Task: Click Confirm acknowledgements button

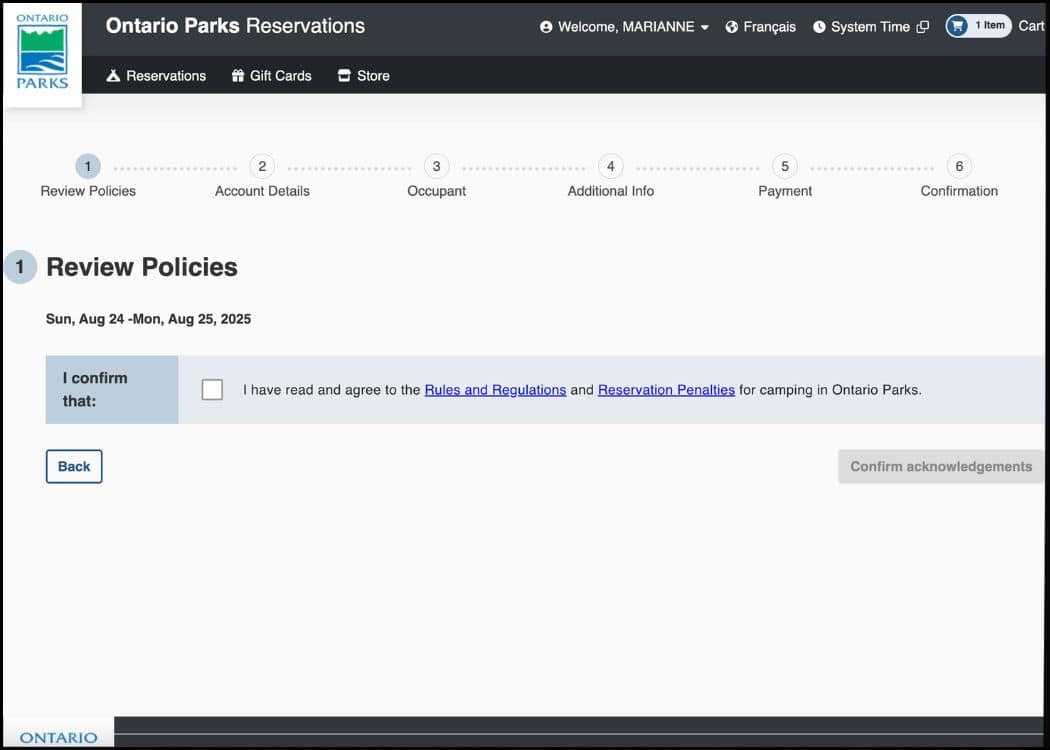Action: click(941, 466)
